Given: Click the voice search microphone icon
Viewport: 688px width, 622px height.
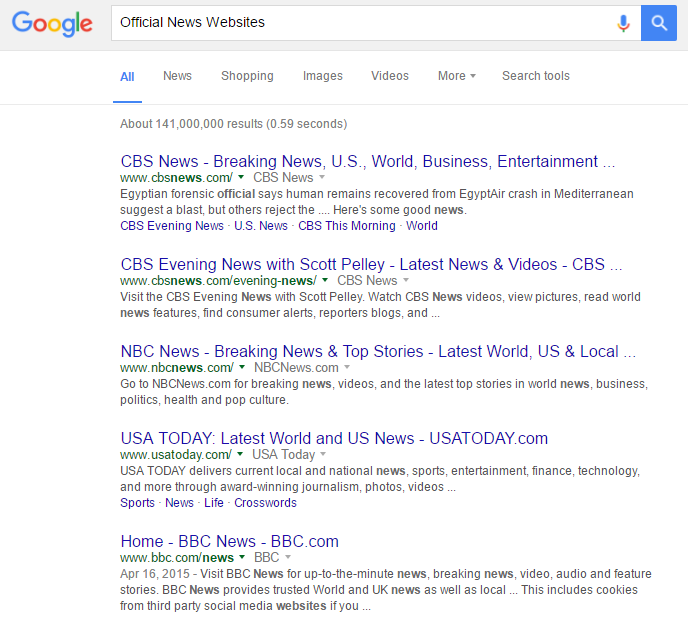Looking at the screenshot, I should [x=623, y=23].
